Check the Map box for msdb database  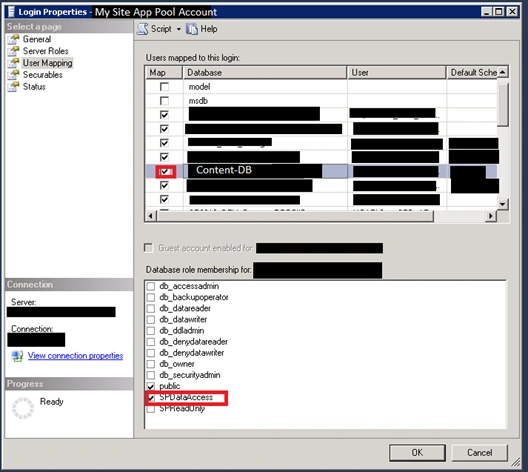164,101
